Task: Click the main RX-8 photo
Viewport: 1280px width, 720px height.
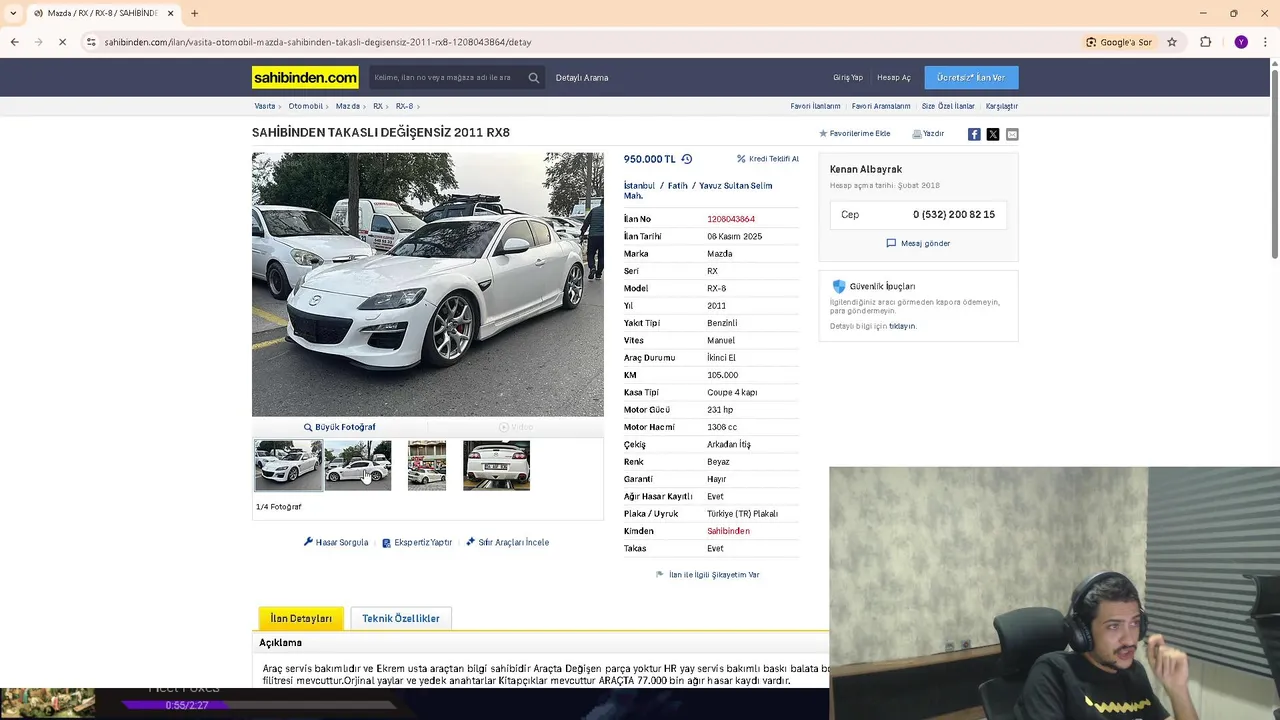Action: tap(428, 284)
